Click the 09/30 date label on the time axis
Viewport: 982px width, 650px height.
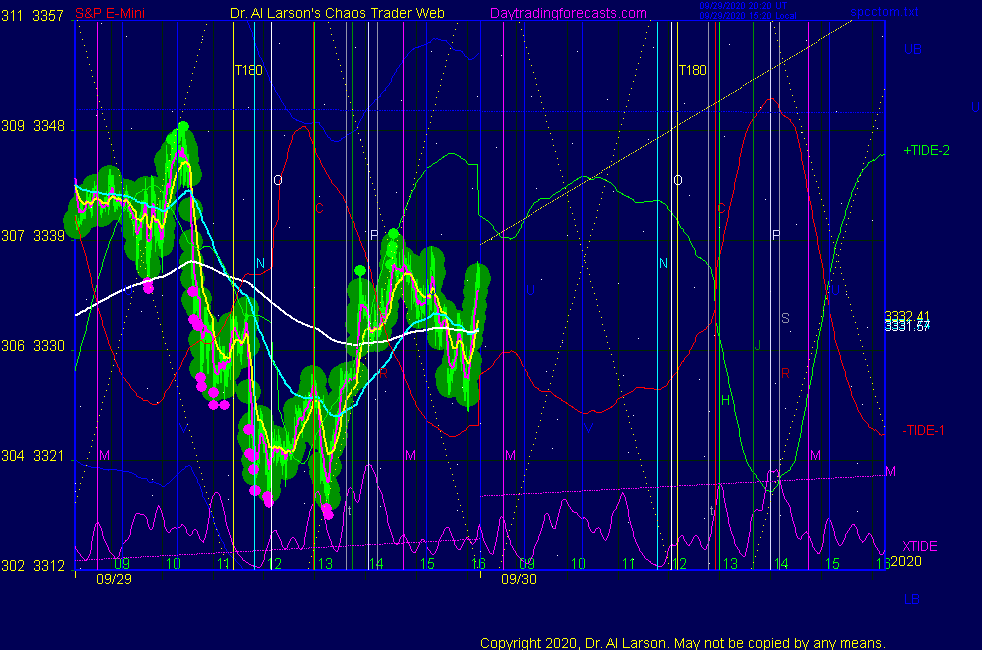(516, 578)
